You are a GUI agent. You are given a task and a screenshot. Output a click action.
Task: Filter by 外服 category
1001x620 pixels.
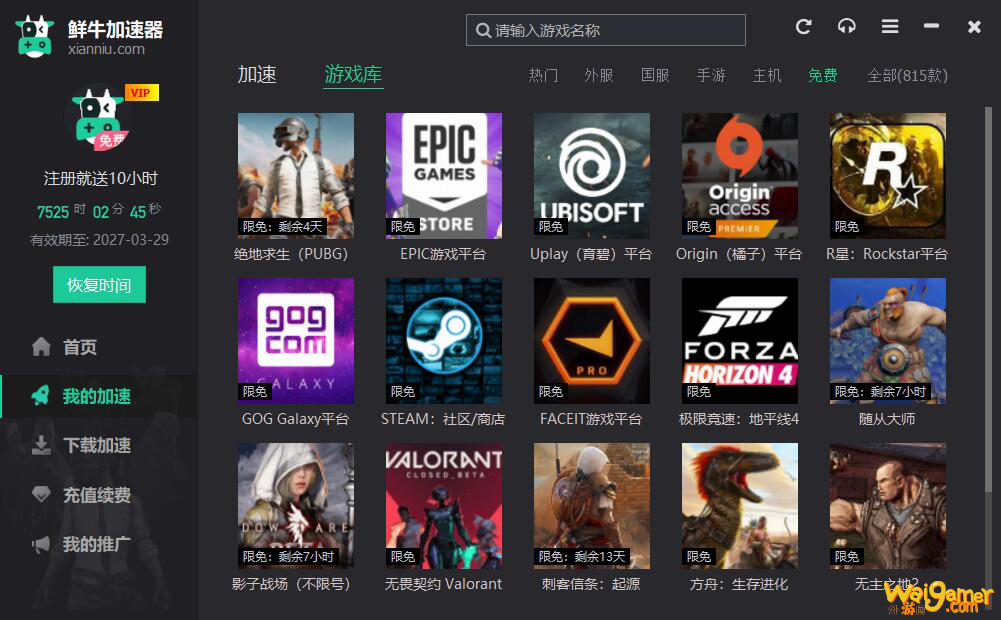[599, 75]
